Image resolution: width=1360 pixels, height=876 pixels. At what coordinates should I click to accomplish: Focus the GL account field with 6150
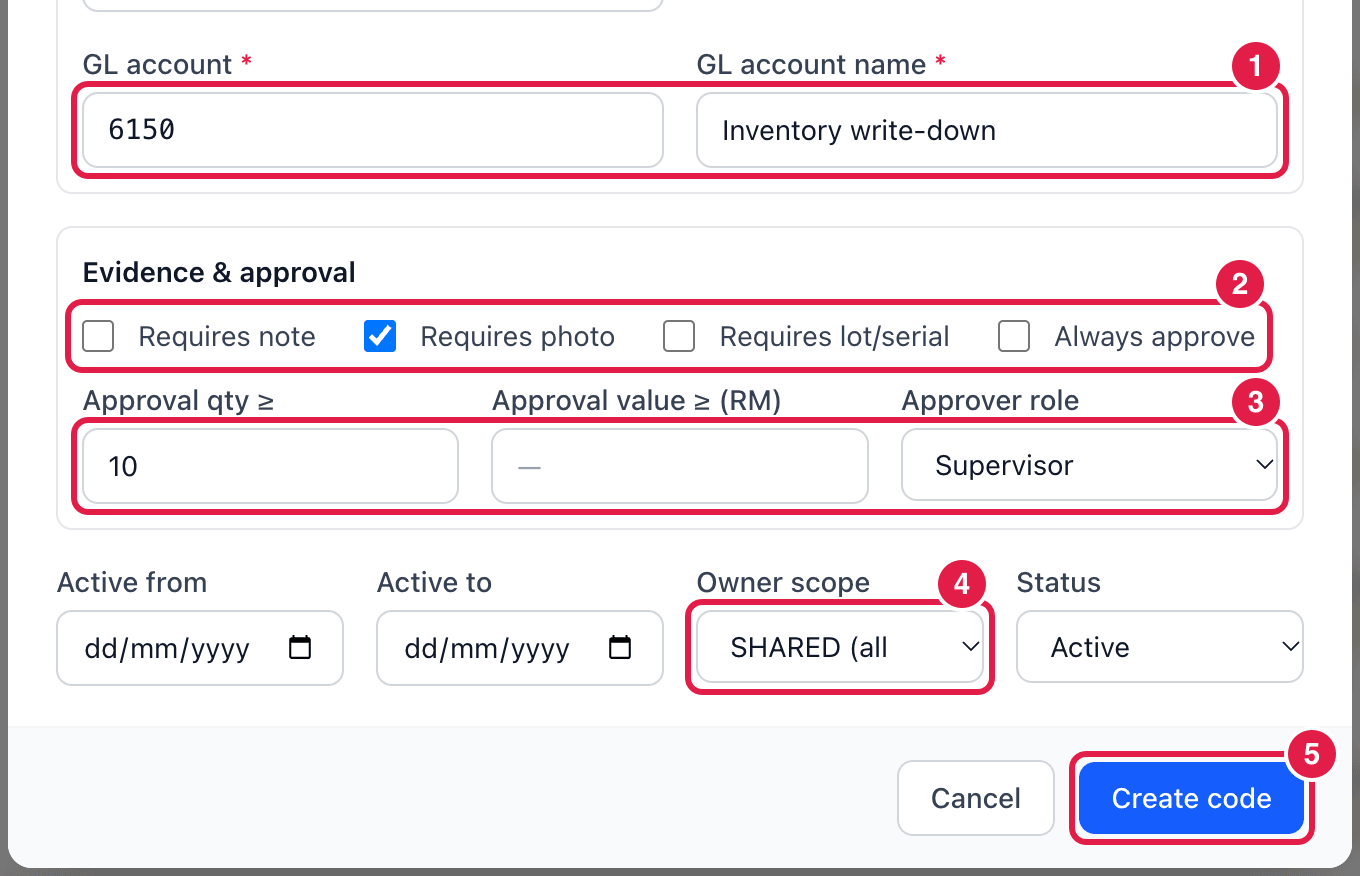coord(373,130)
